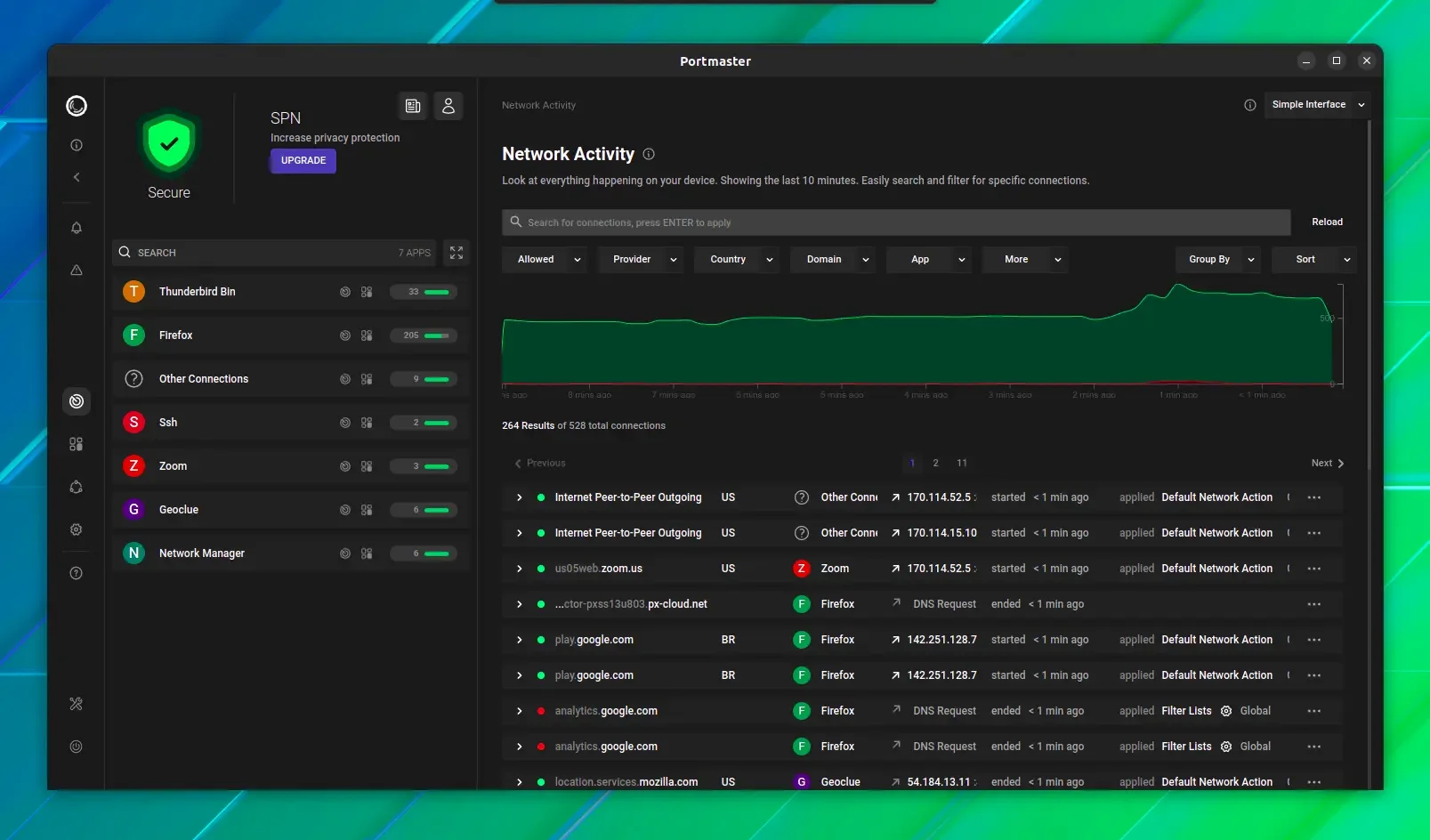The width and height of the screenshot is (1430, 840).
Task: Click the connection search input field
Action: coord(896,222)
